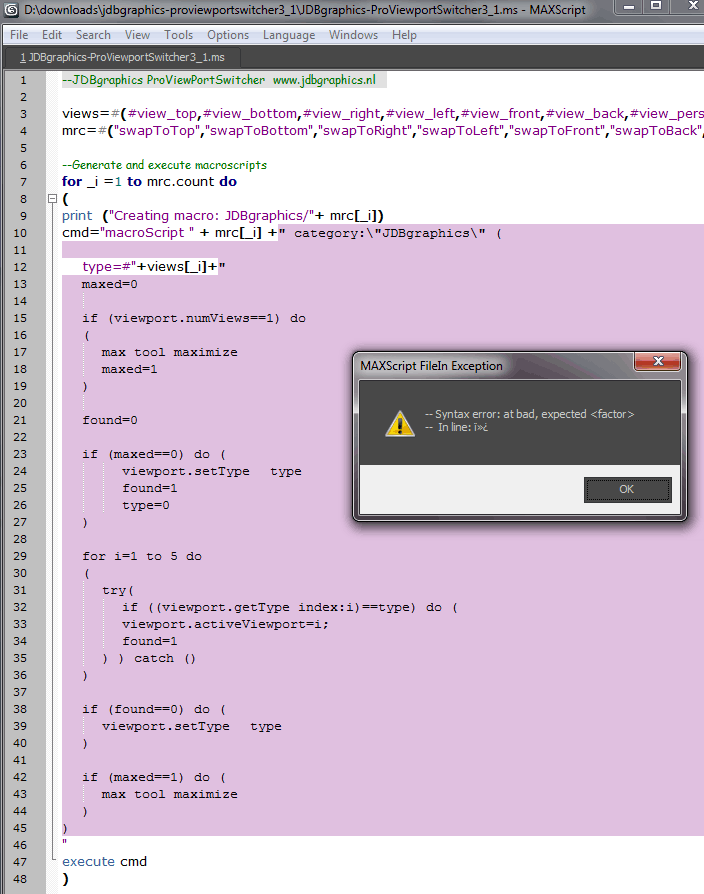
Task: Click the 'for' keyword on line 7
Action: point(72,182)
